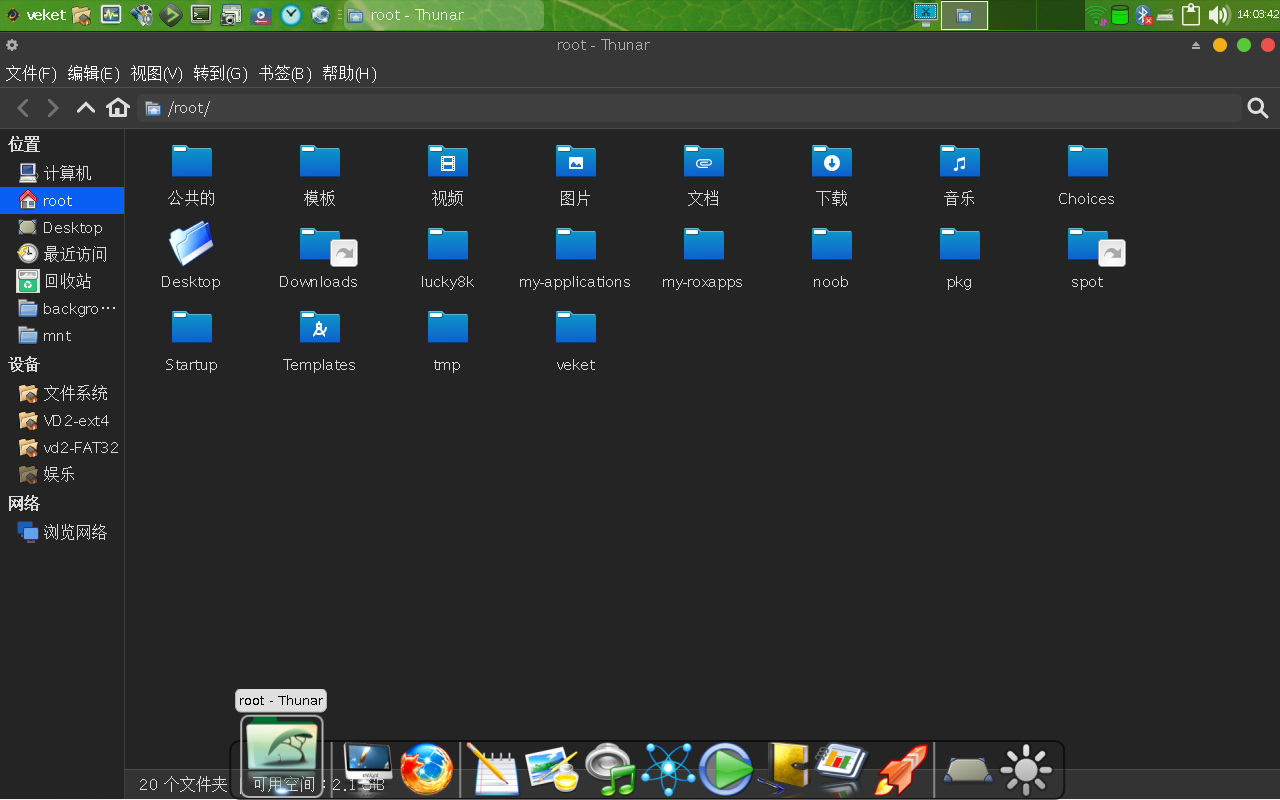Launch terminal from the top panel
The height and width of the screenshot is (800, 1280).
click(x=201, y=15)
